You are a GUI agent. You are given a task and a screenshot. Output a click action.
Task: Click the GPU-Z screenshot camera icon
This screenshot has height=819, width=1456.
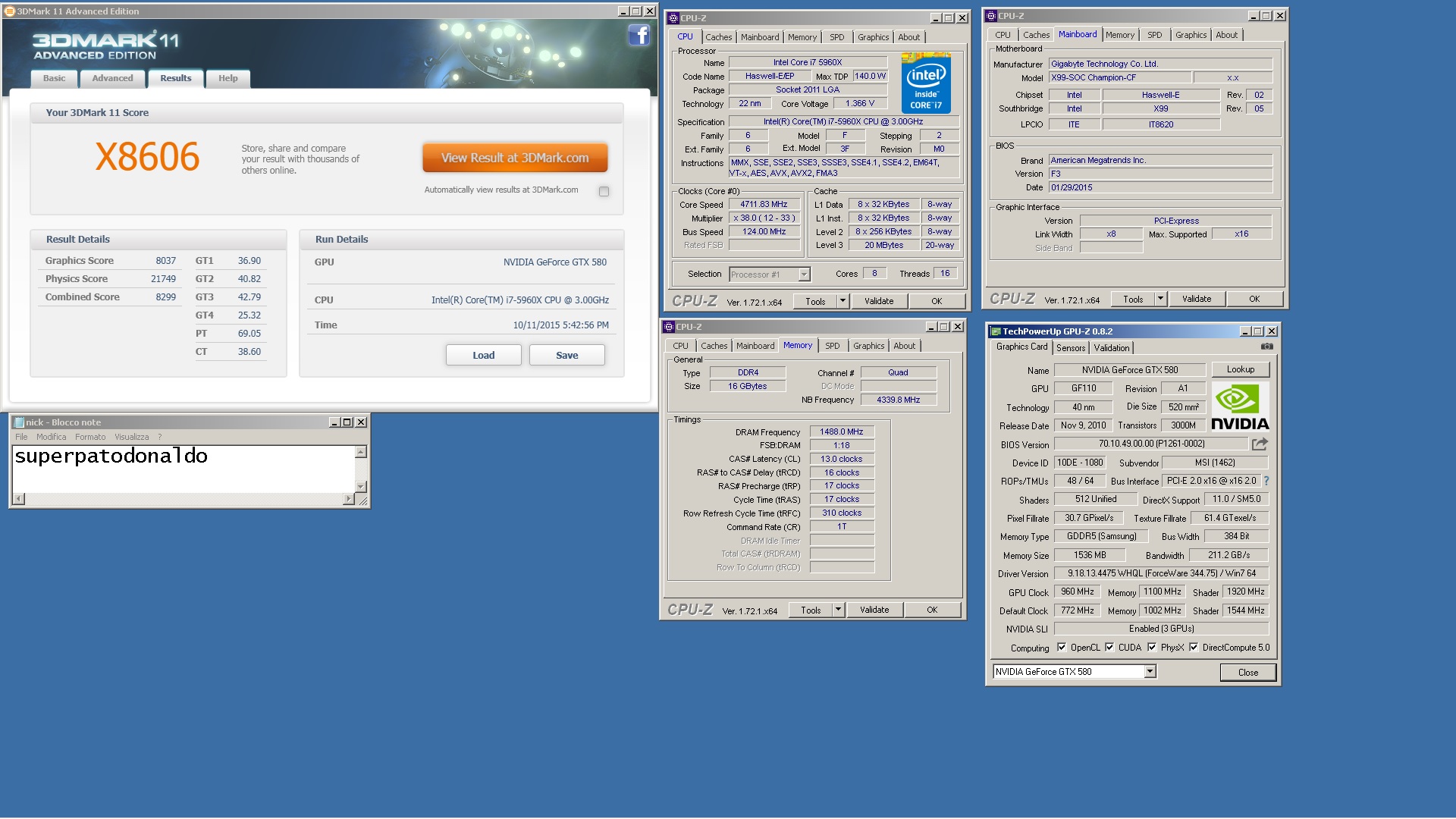(x=1267, y=347)
